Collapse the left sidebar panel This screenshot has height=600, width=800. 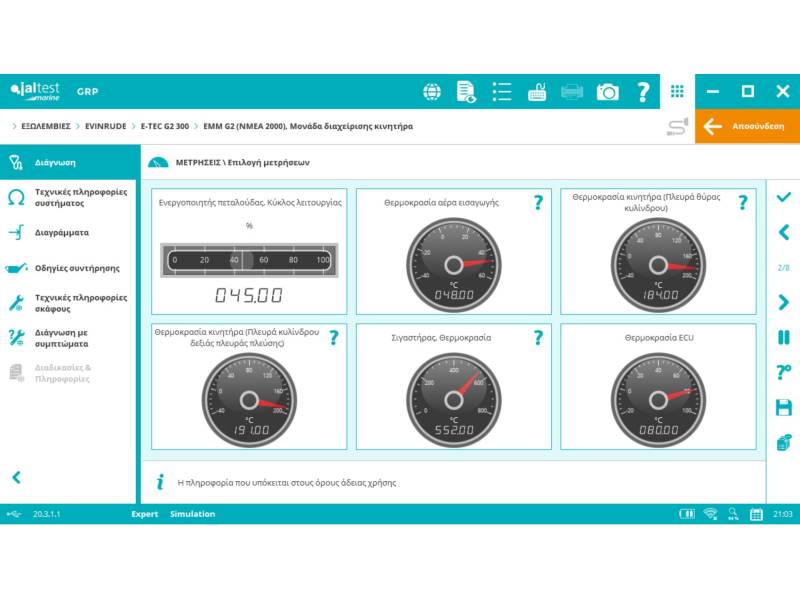click(x=16, y=478)
